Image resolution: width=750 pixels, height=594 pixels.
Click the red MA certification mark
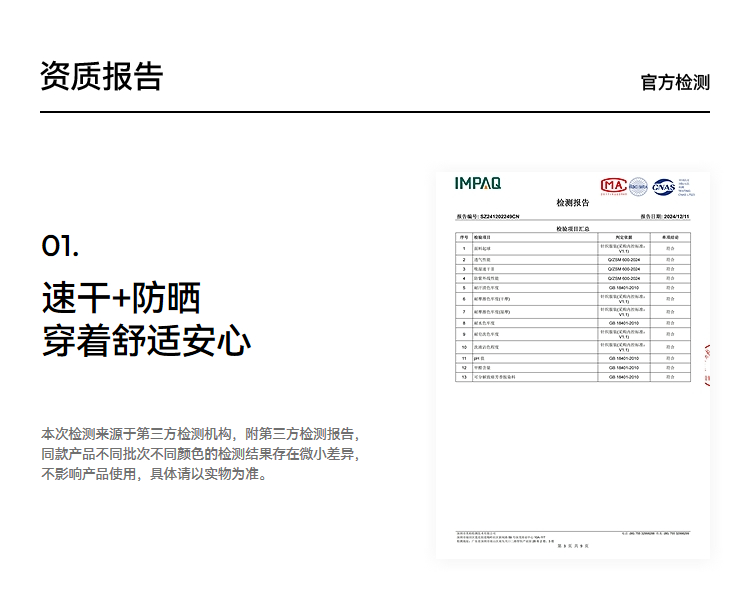(612, 185)
